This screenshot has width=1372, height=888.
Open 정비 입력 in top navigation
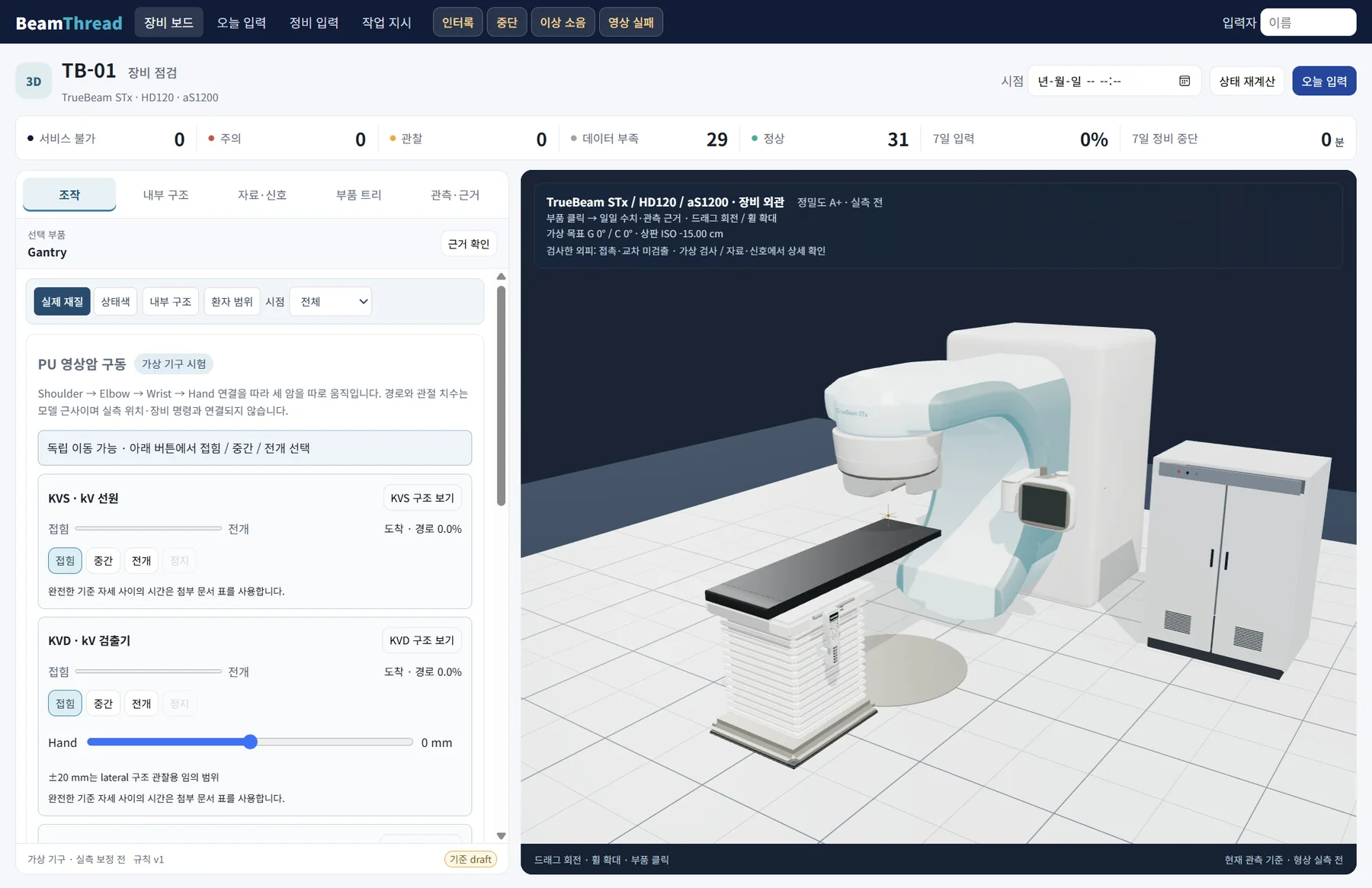pyautogui.click(x=314, y=22)
